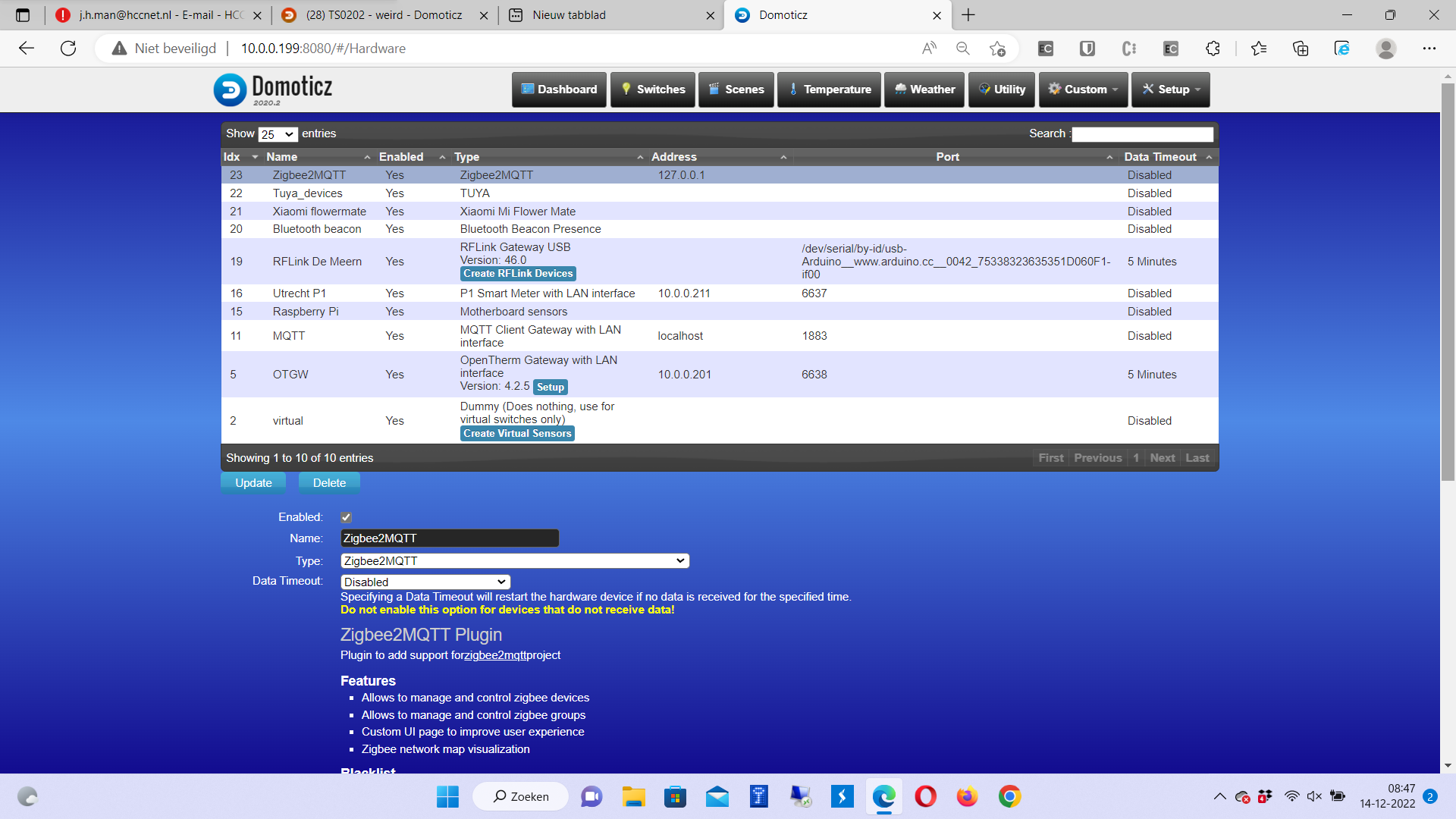Open new tab with plus icon
Image resolution: width=1456 pixels, height=819 pixels.
click(x=968, y=15)
